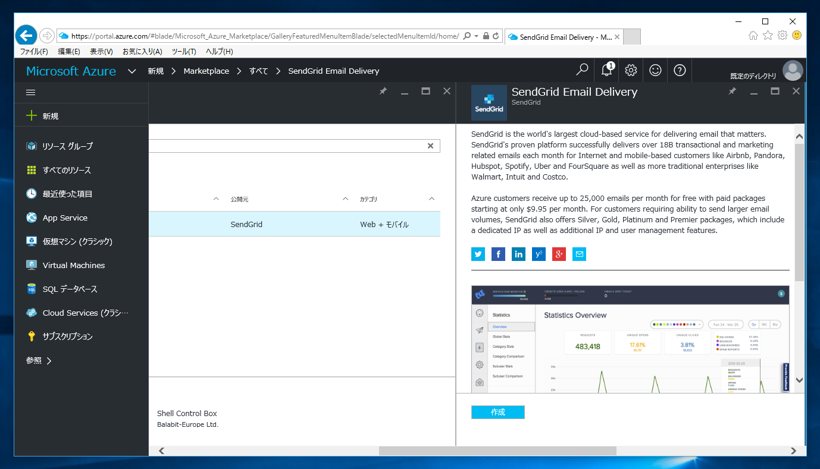Viewport: 820px width, 469px height.
Task: Click the SendGrid logo tile
Action: point(489,103)
